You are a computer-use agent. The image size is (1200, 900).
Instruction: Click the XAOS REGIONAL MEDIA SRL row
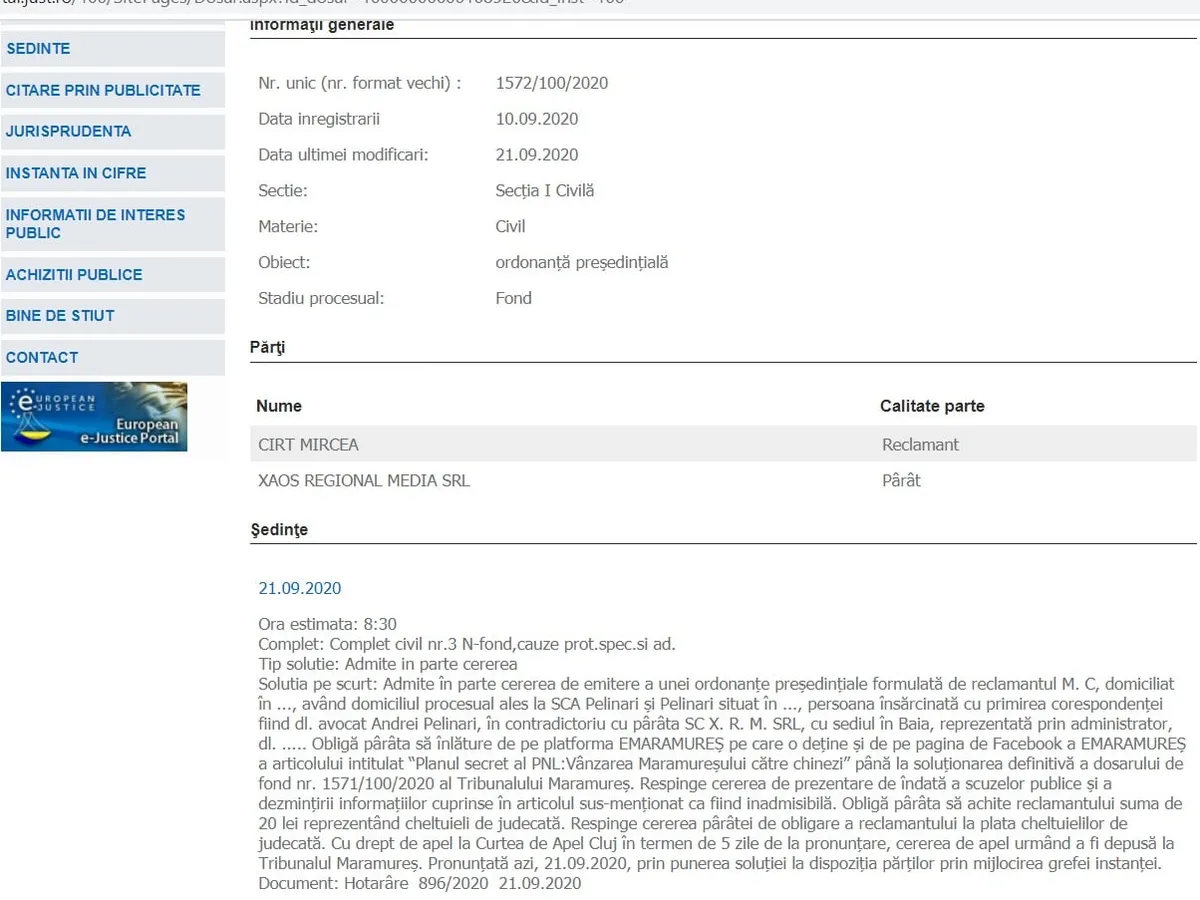364,480
